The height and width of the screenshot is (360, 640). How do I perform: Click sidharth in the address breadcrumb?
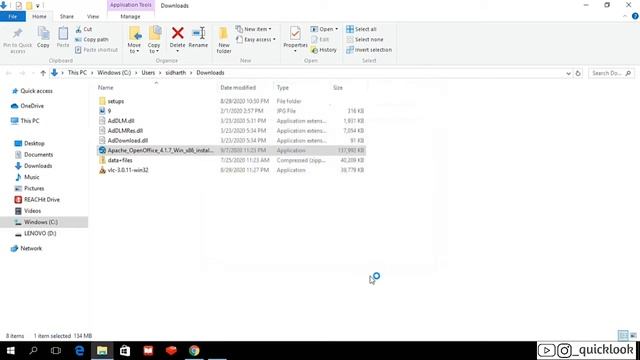176,73
